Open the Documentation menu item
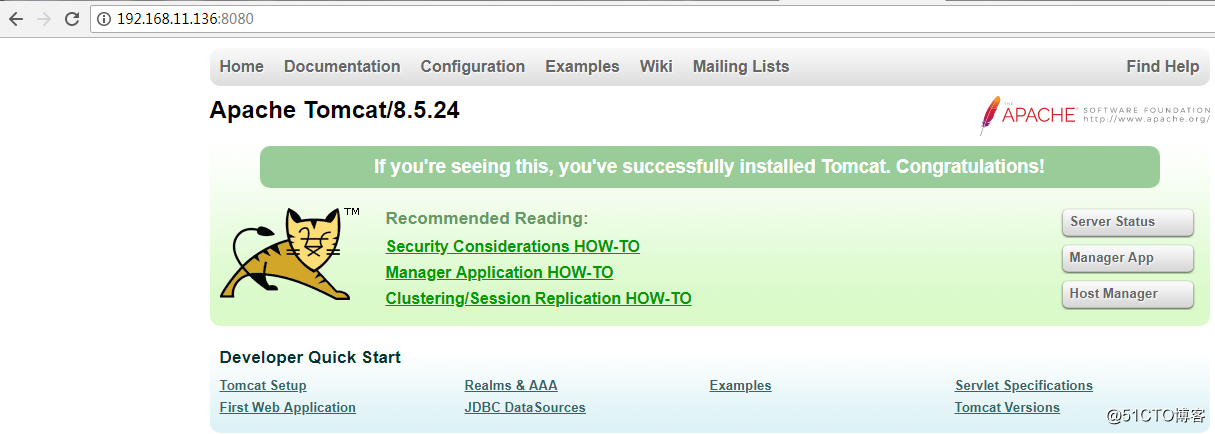This screenshot has height=434, width=1215. (x=342, y=67)
